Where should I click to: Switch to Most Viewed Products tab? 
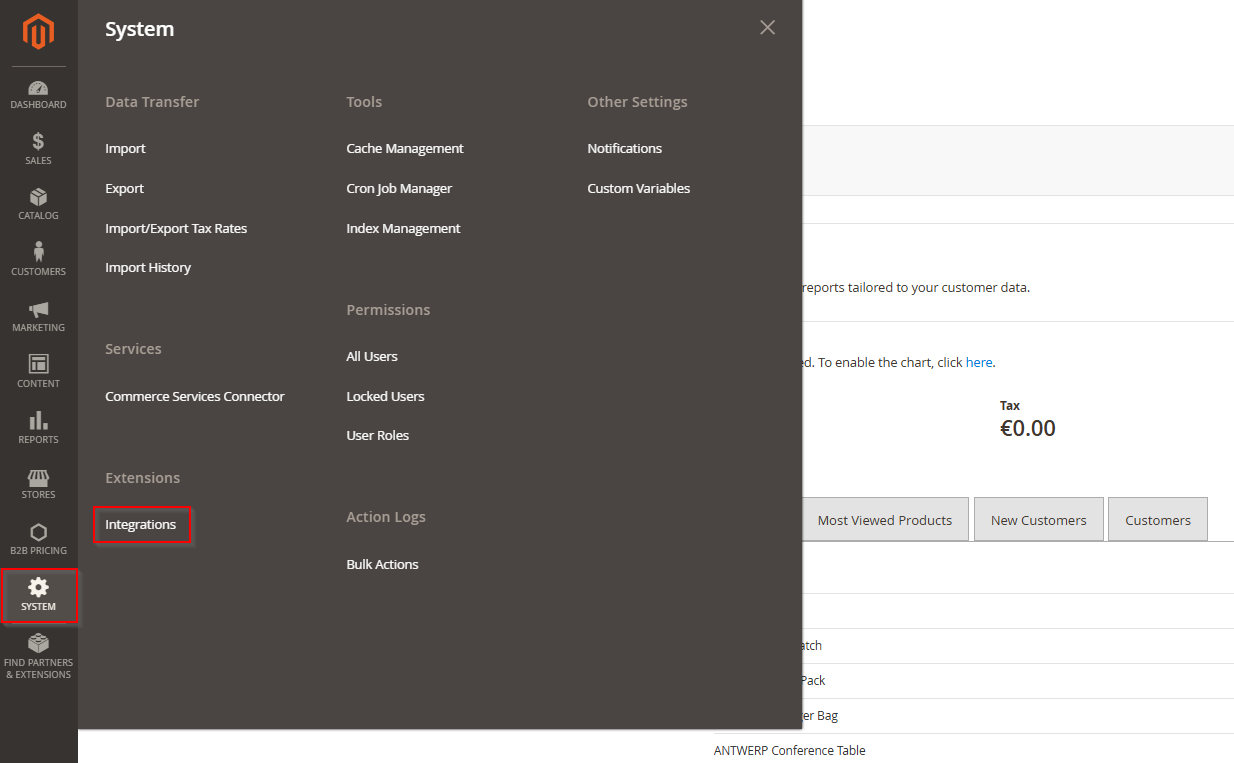885,520
